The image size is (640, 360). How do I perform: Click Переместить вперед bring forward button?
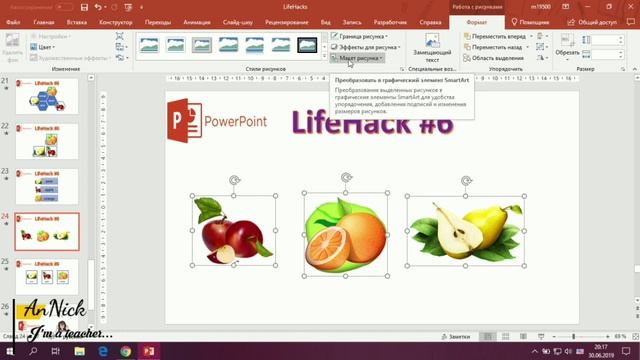click(495, 36)
